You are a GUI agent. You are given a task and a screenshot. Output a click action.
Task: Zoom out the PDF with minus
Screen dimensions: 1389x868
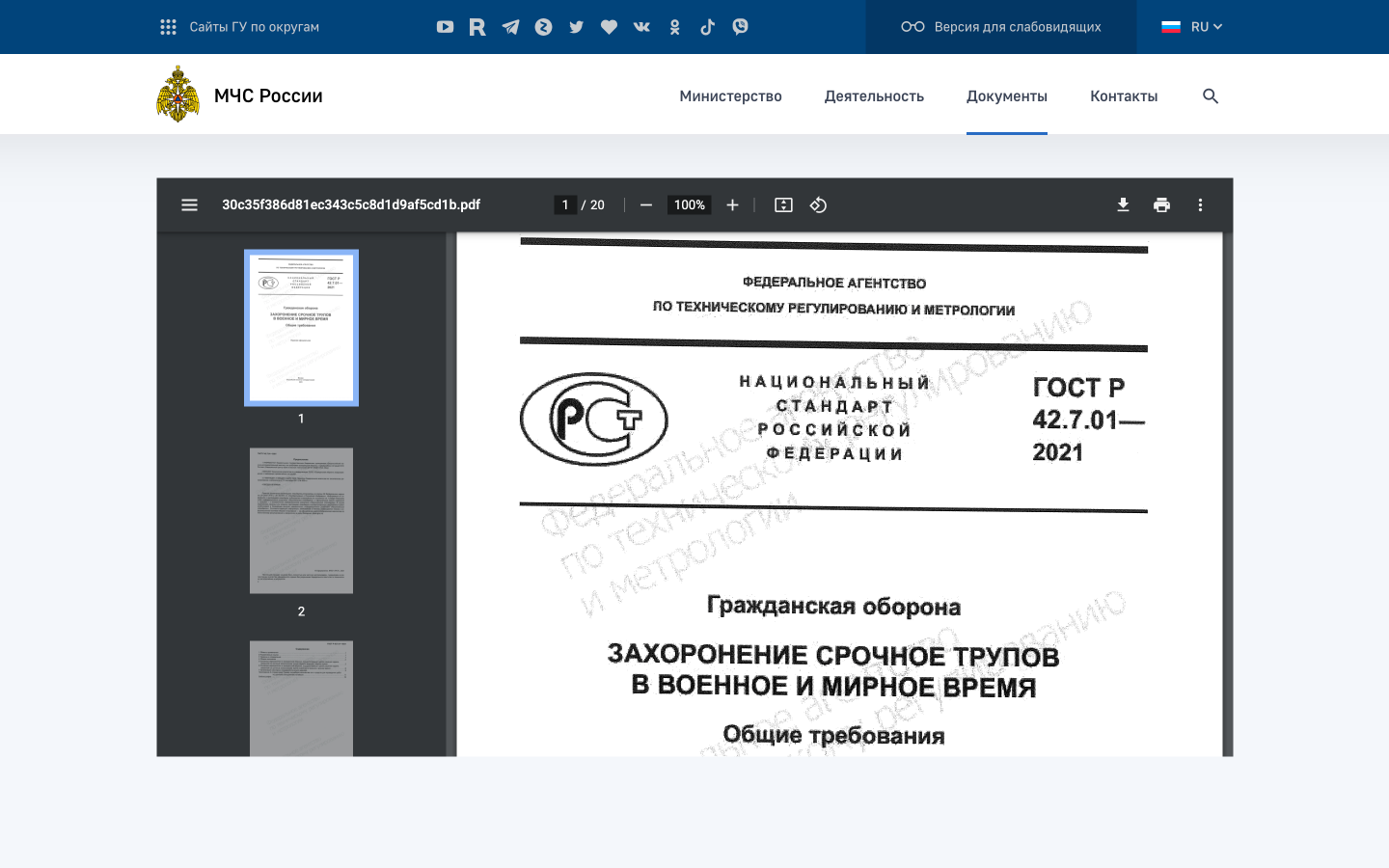coord(646,204)
